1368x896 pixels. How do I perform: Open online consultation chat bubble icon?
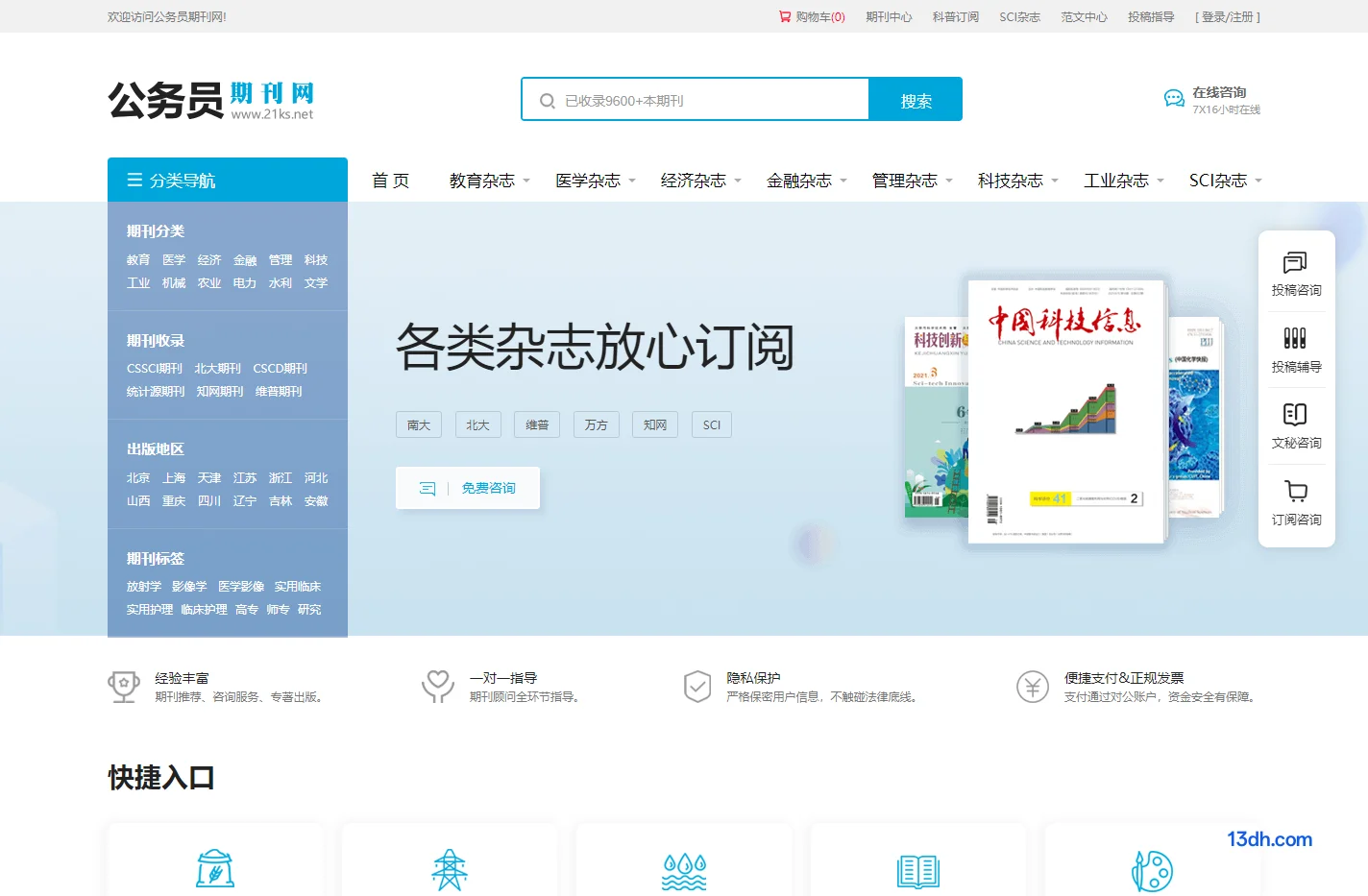pos(1174,98)
